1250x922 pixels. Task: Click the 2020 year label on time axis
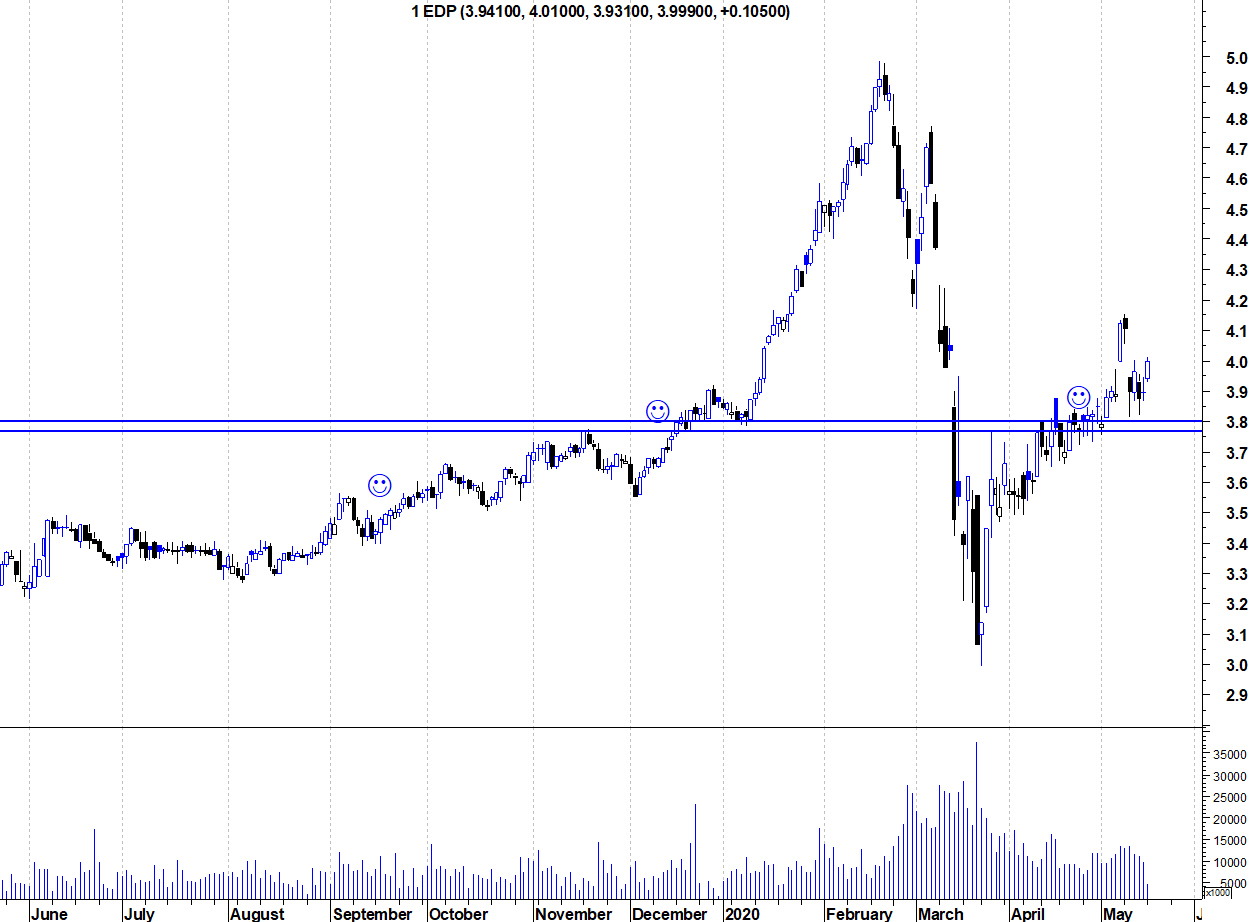click(743, 914)
